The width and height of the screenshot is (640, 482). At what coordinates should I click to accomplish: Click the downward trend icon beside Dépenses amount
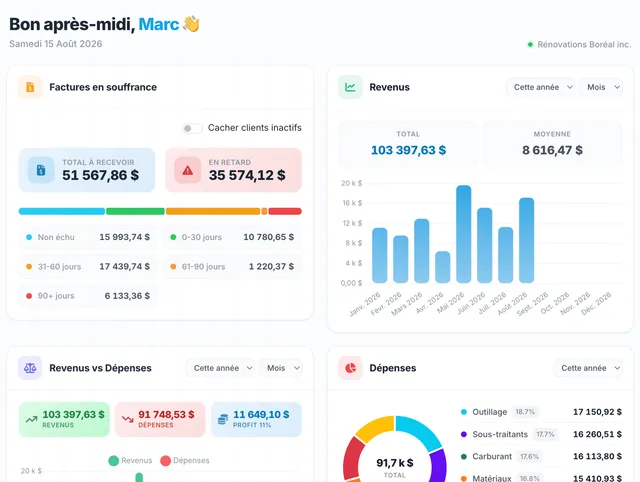128,419
